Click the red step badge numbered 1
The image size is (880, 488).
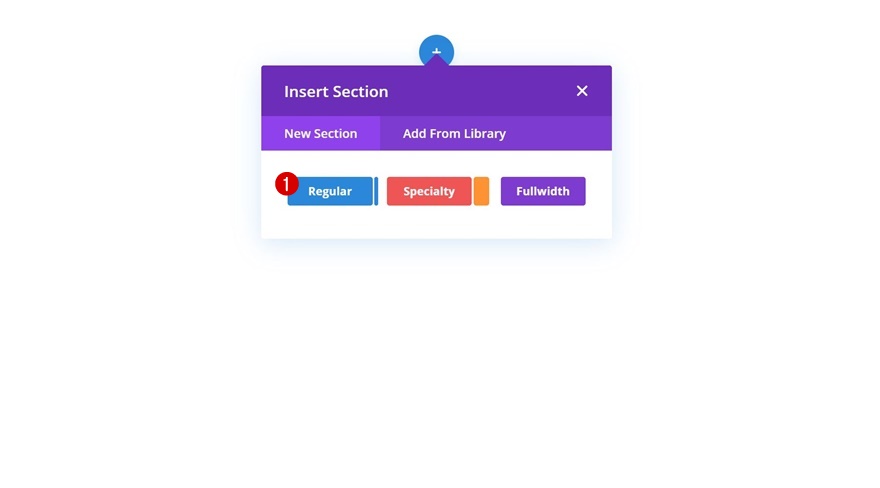point(287,184)
